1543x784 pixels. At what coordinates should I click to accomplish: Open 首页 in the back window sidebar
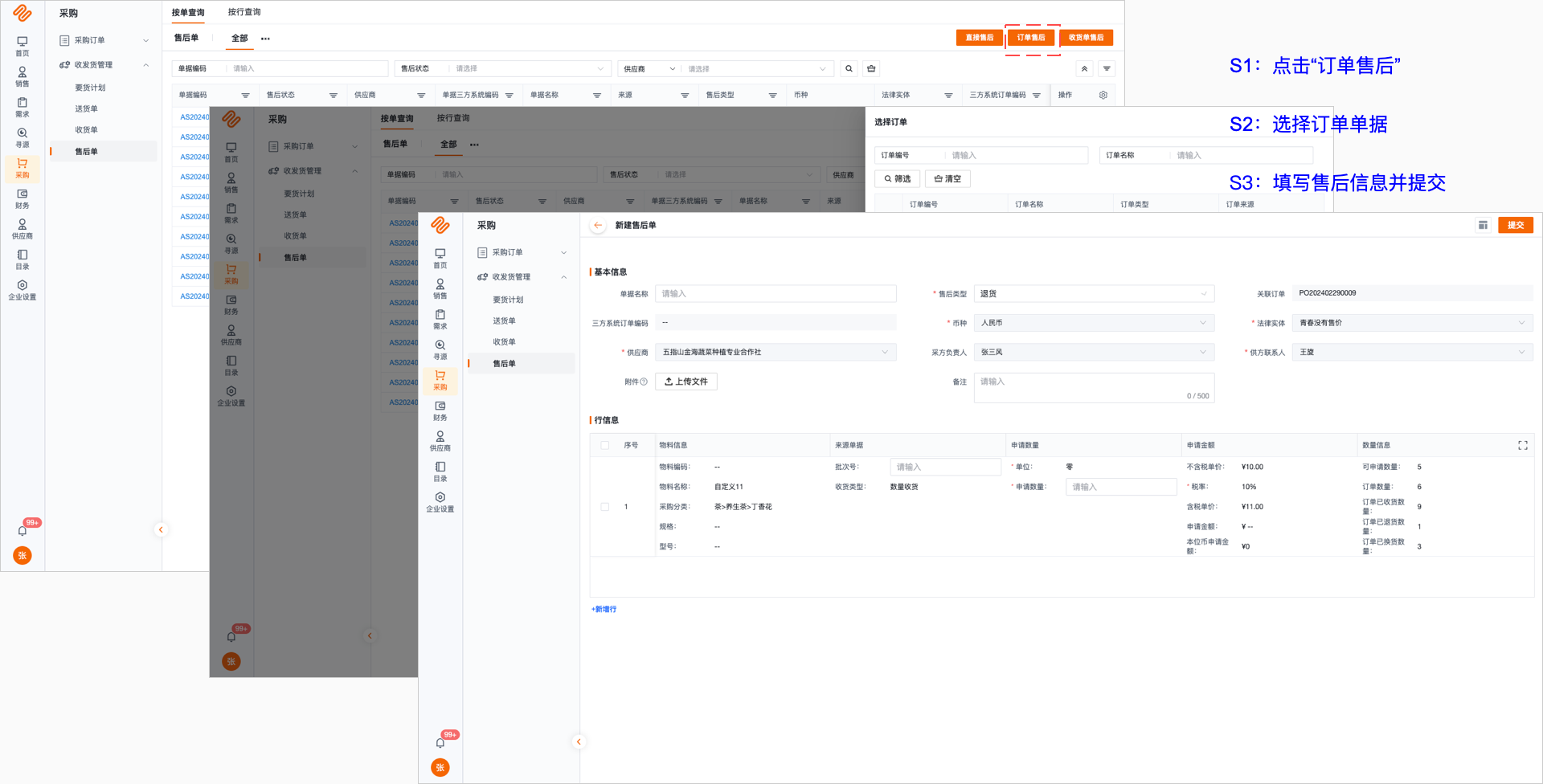pos(23,46)
